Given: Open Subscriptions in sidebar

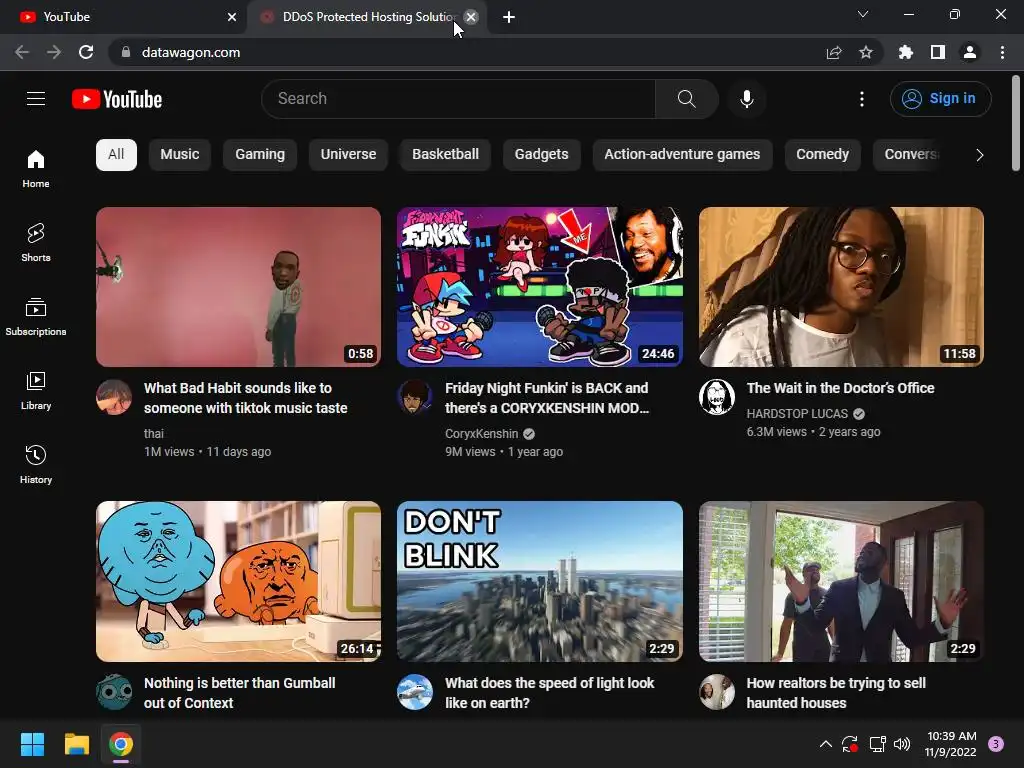Looking at the screenshot, I should [x=36, y=316].
